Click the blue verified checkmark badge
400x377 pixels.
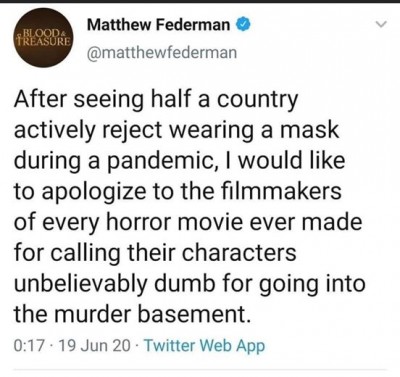243,25
